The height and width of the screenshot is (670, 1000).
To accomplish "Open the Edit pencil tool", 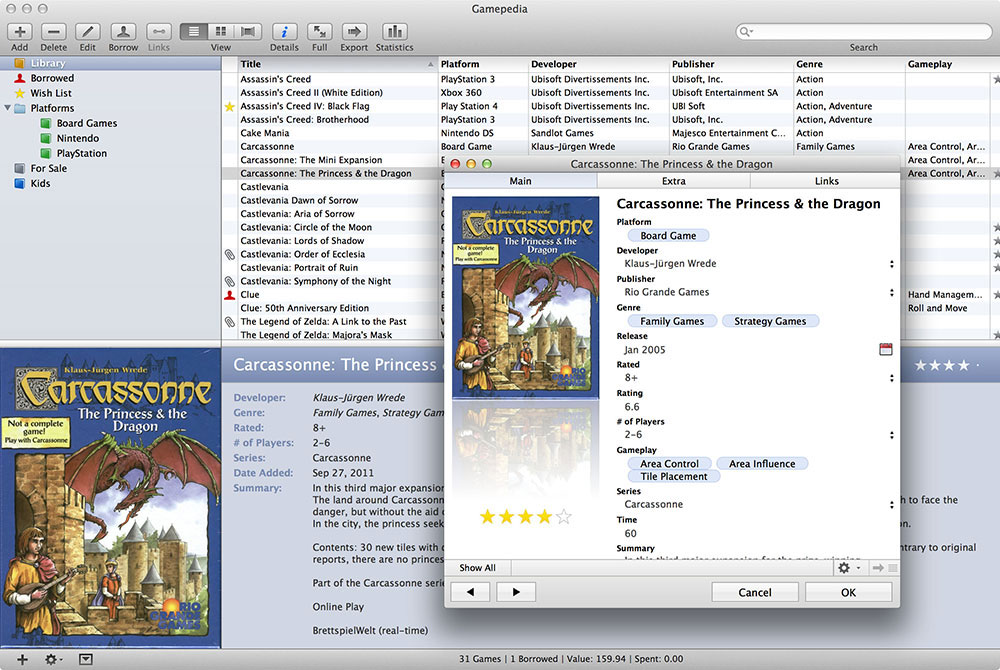I will pos(88,32).
